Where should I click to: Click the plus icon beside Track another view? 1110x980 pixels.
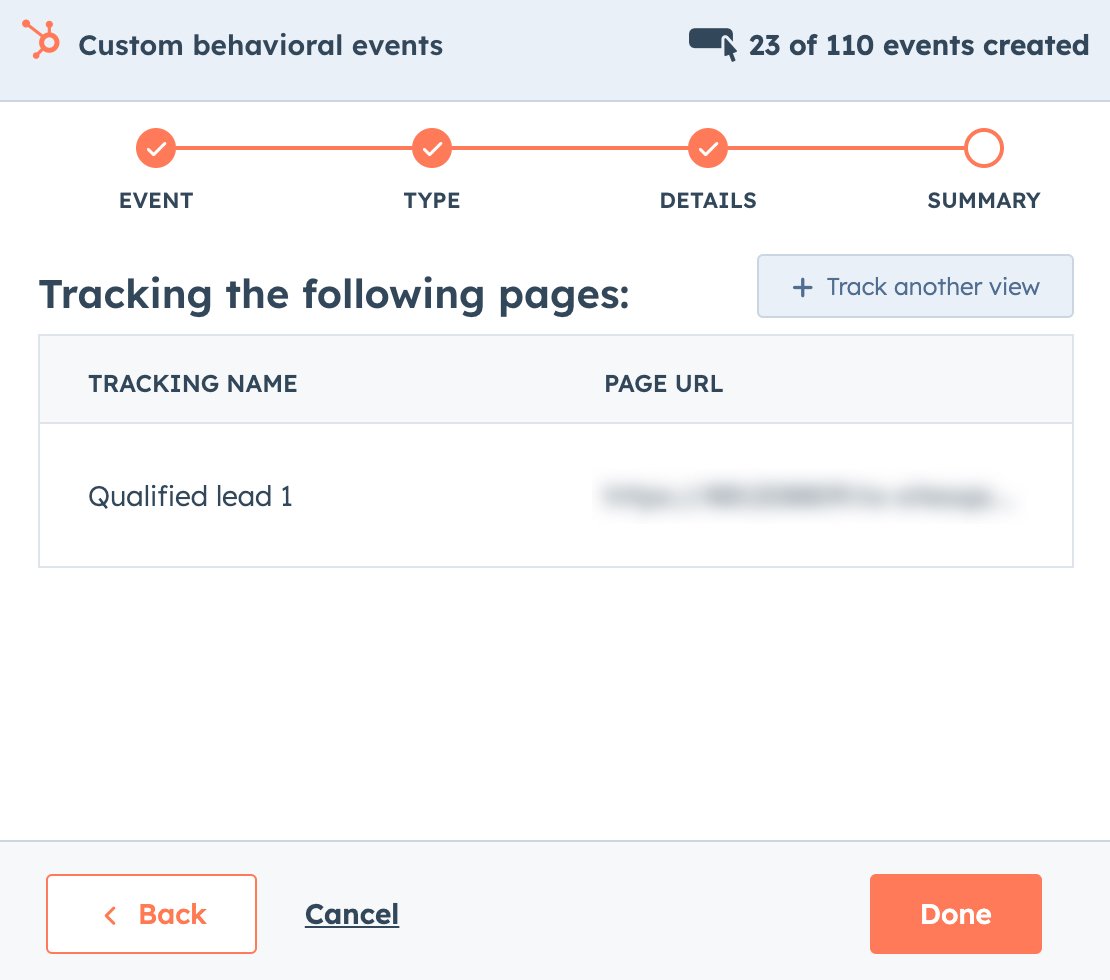tap(802, 288)
